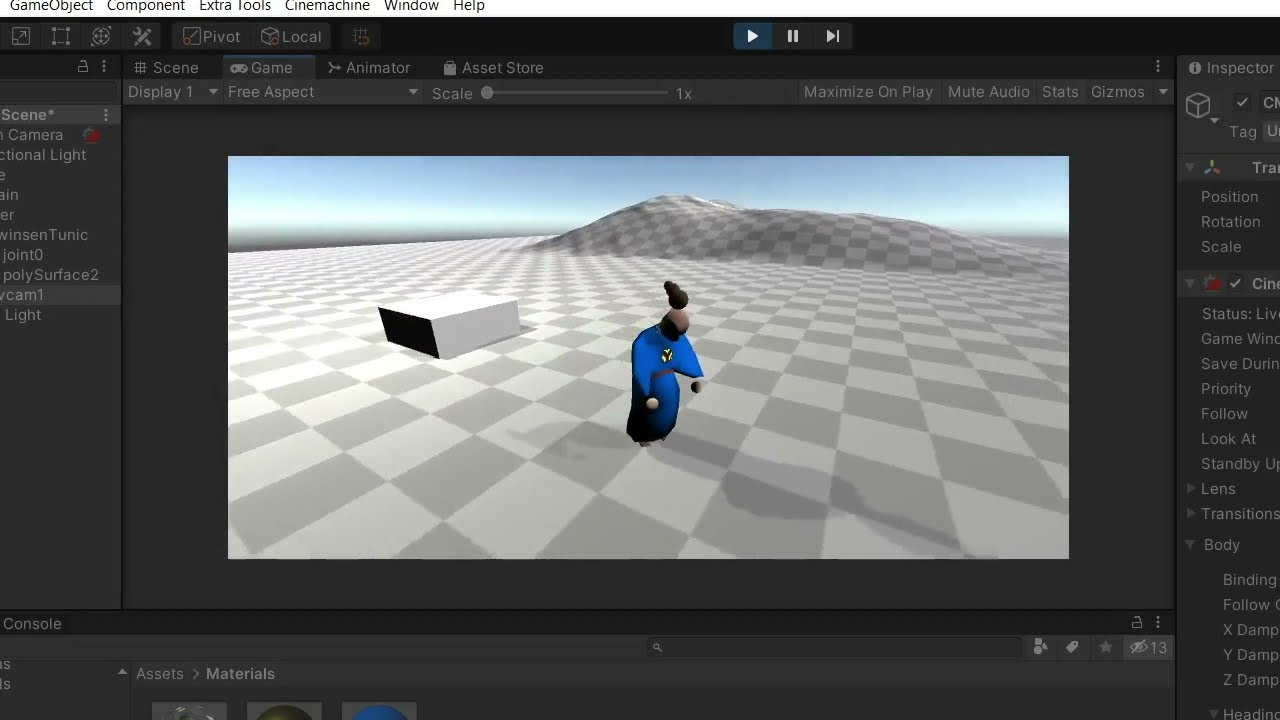Click the Transform component icon
Viewport: 1280px width, 720px height.
1212,168
